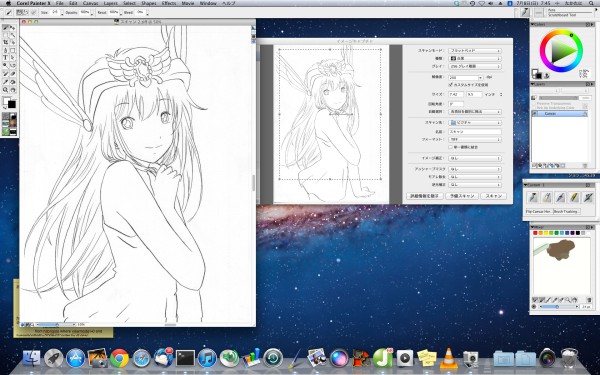
Task: Select the Brush tool in the toolbox
Action: (x=5, y=28)
